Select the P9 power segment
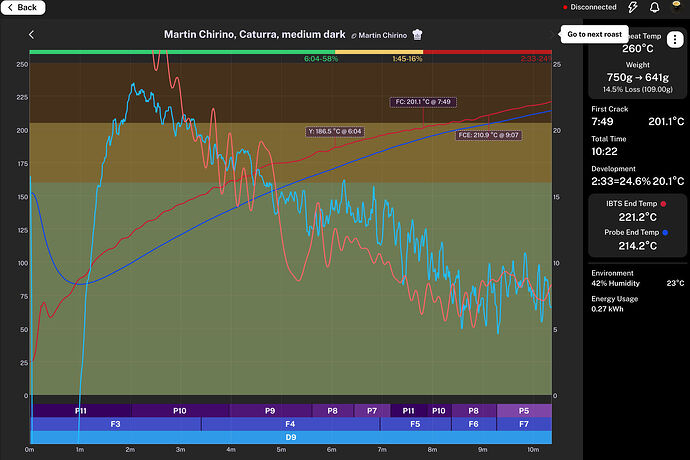This screenshot has width=690, height=460. click(270, 411)
